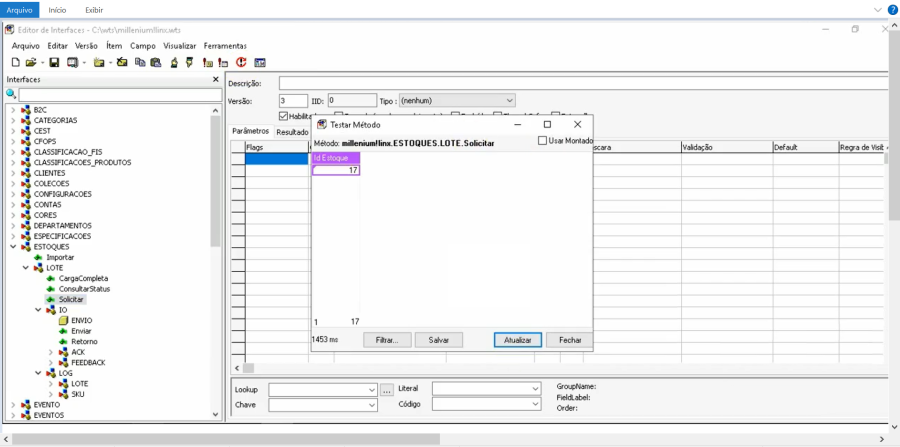Image resolution: width=900 pixels, height=447 pixels.
Task: Switch to the Resultado tab
Action: [x=292, y=132]
